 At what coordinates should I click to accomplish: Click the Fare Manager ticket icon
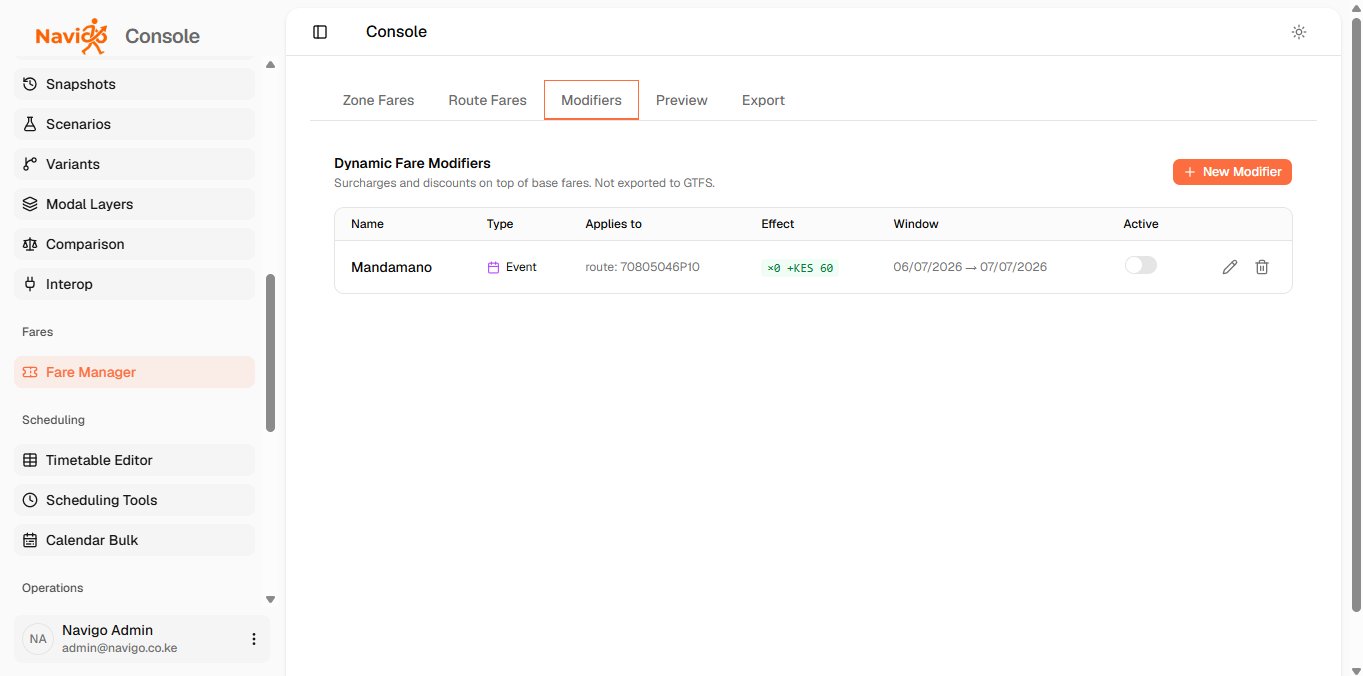(x=30, y=372)
